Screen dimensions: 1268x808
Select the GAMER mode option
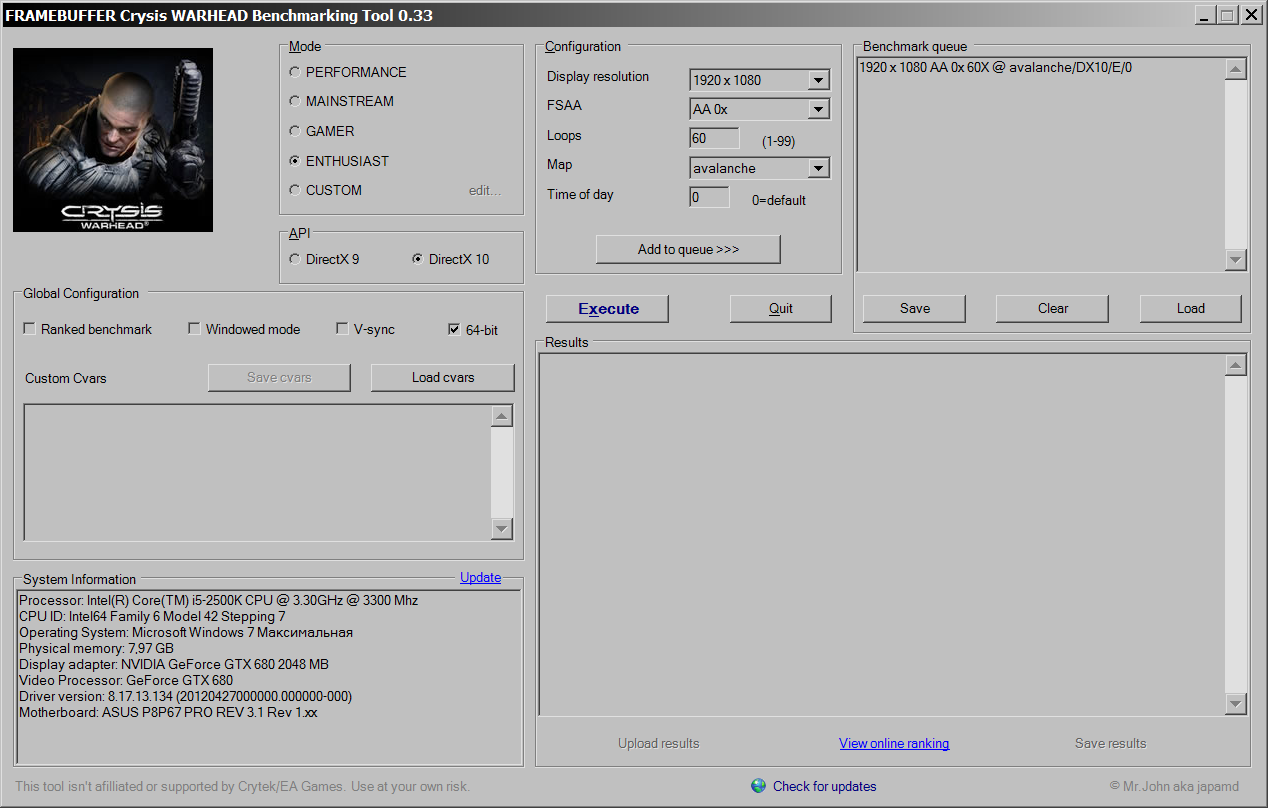pos(294,131)
